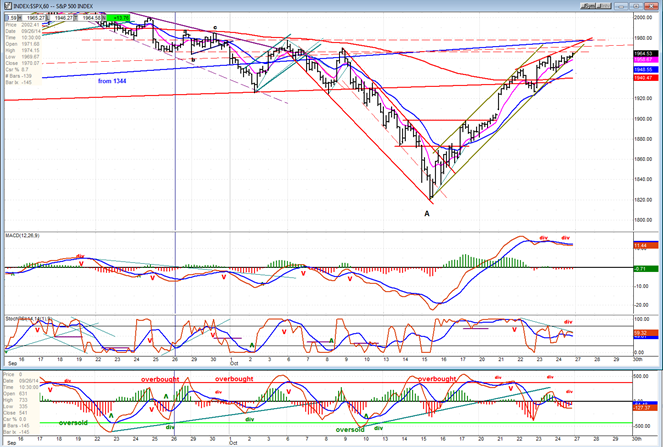Click the stochastic value tag 59.32

(x=645, y=333)
